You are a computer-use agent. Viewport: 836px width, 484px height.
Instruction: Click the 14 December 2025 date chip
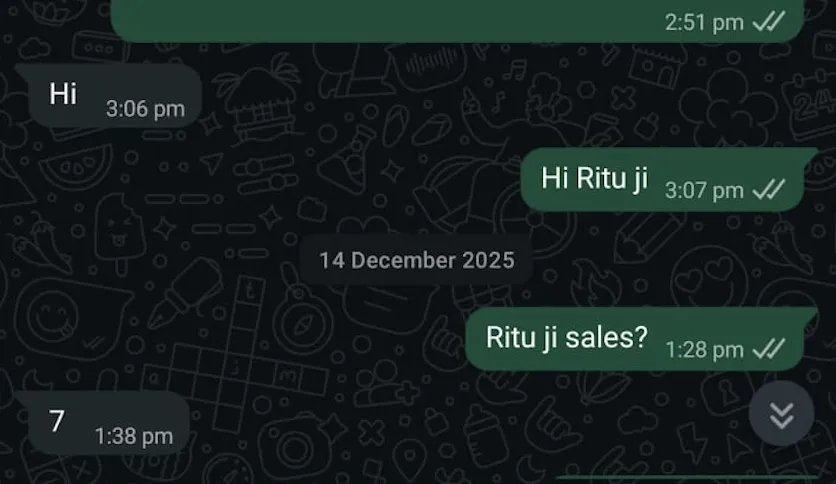tap(416, 260)
